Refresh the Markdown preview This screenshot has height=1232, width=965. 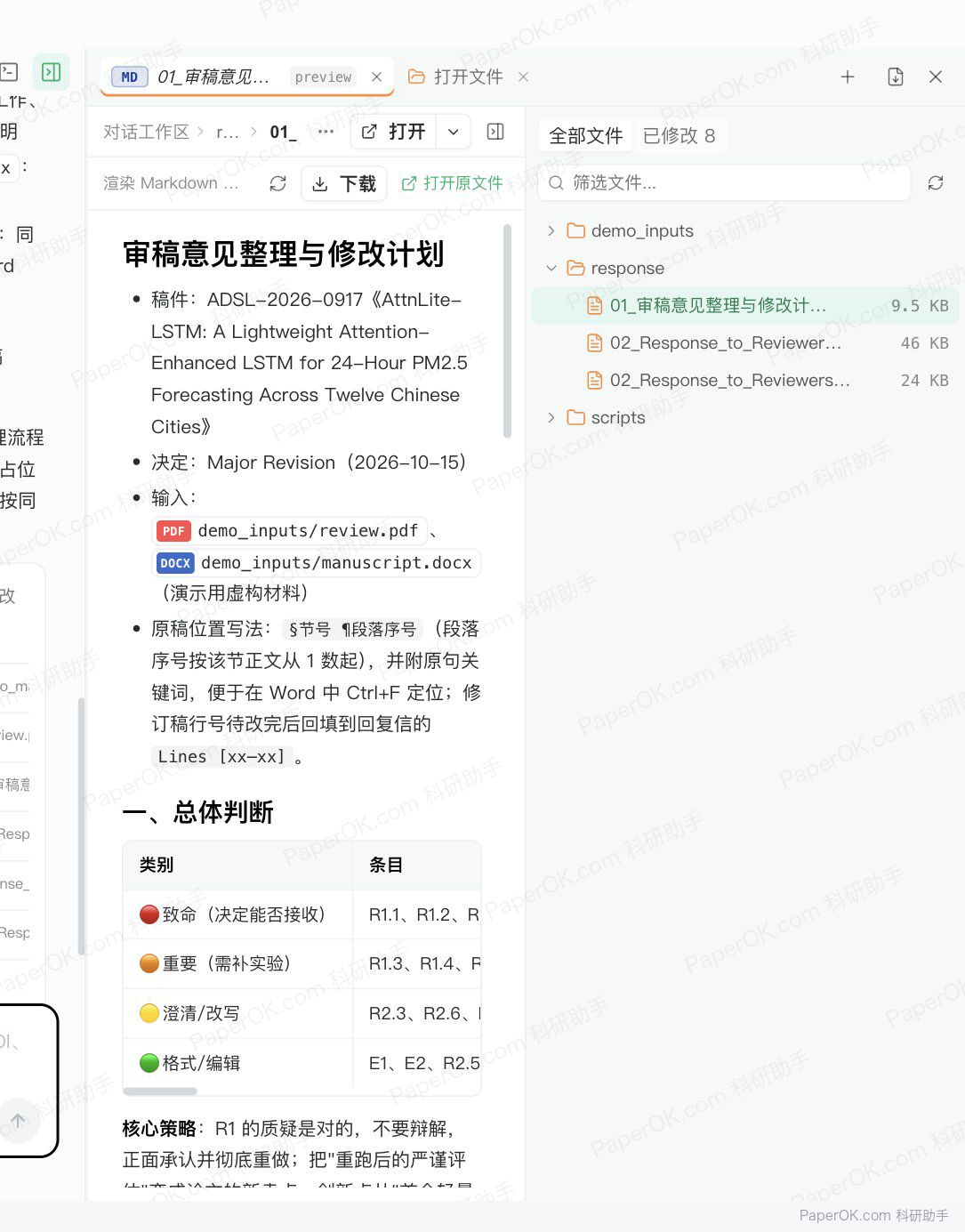pos(277,183)
